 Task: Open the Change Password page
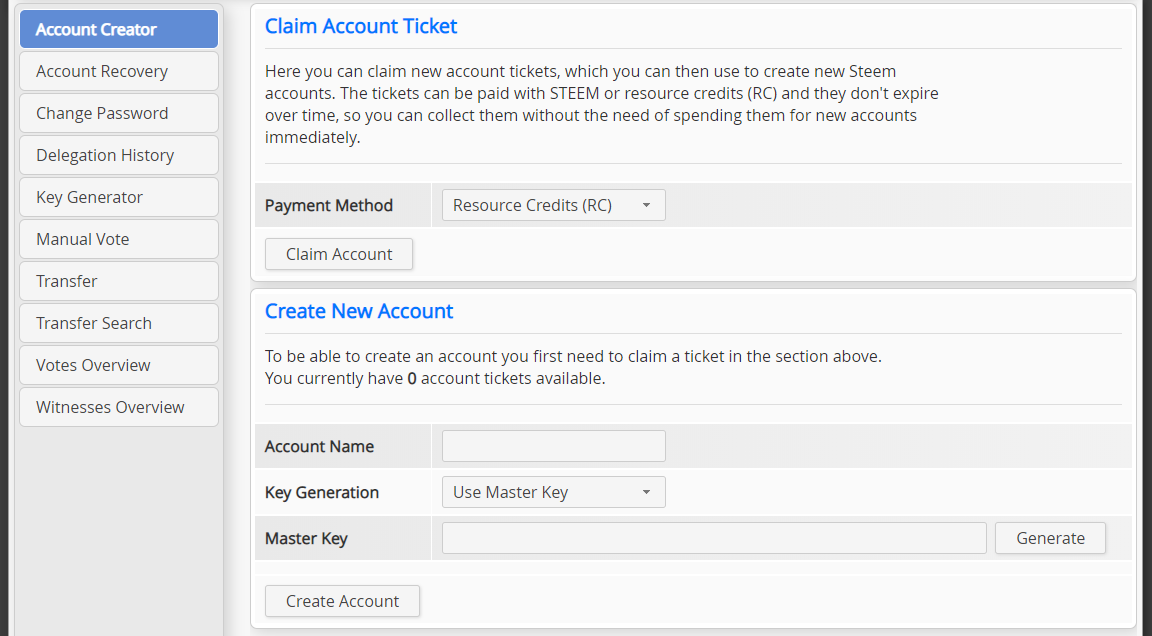point(118,113)
